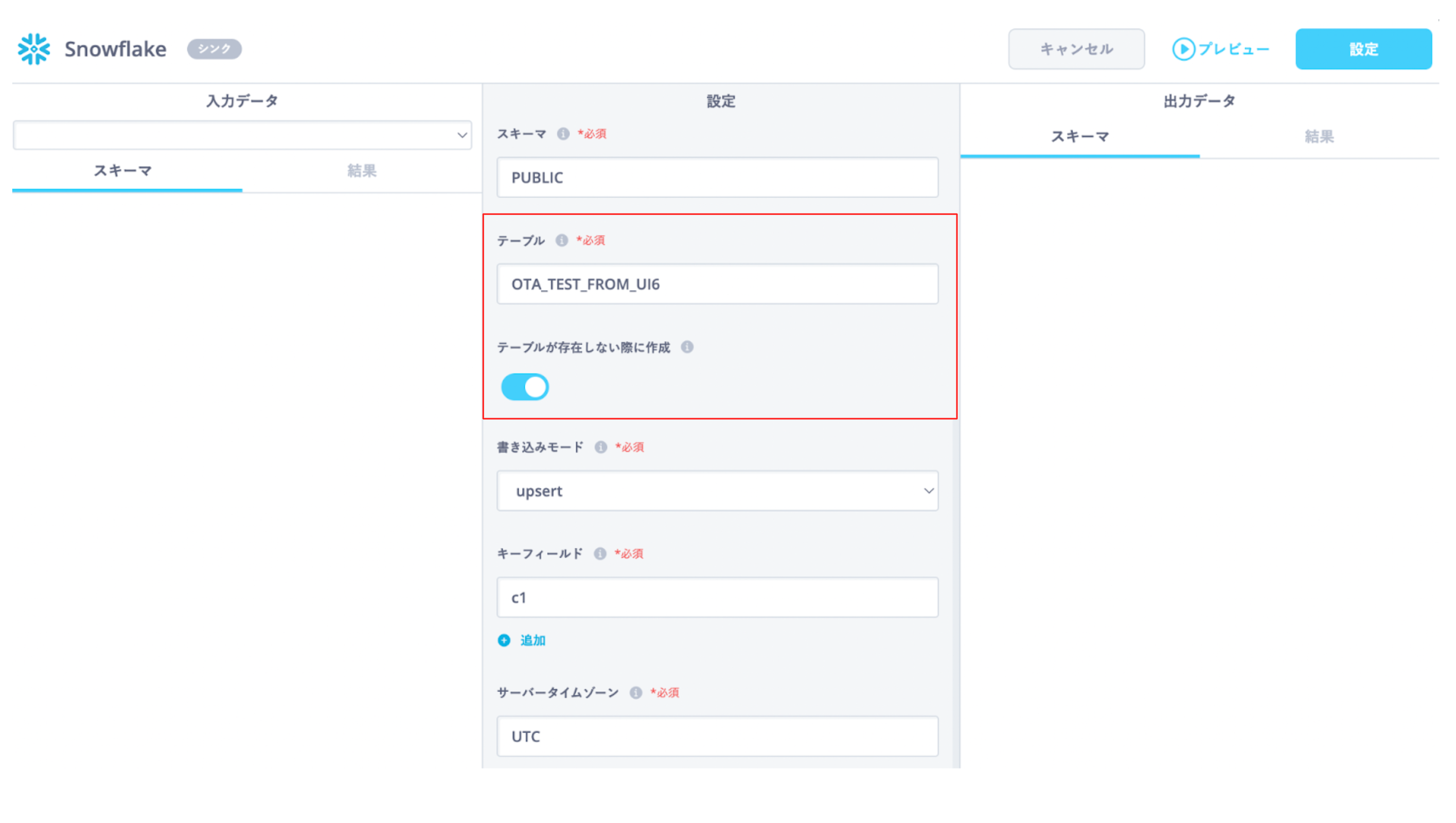Viewport: 1456px width, 823px height.
Task: Click the plus icon next to 追加
Action: pyautogui.click(x=503, y=640)
